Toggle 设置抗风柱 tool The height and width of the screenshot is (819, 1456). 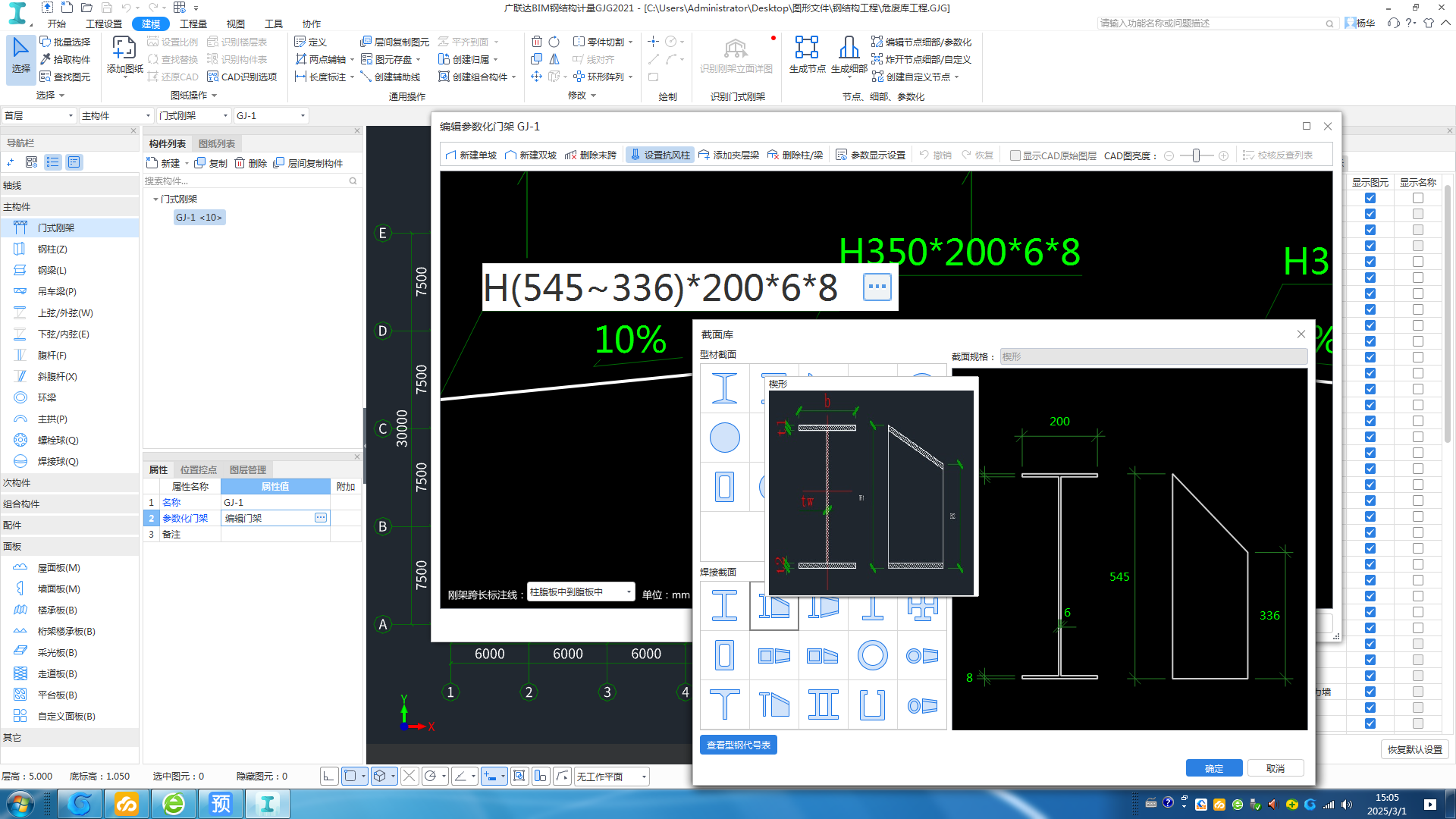(x=660, y=155)
